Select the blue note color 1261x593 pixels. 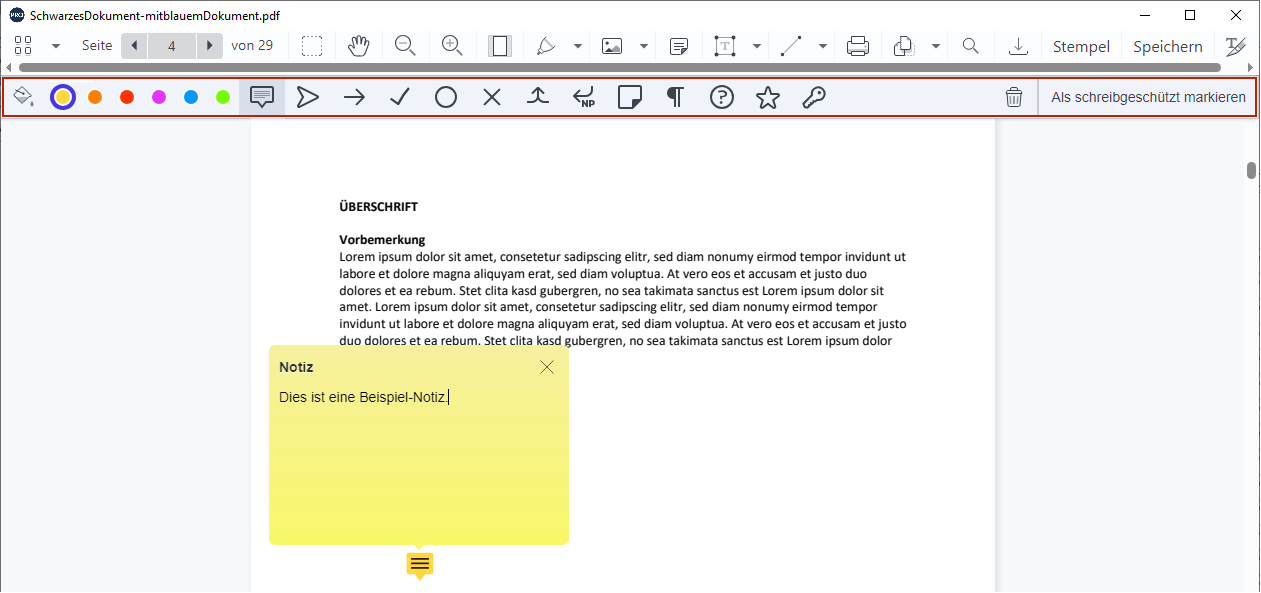pyautogui.click(x=191, y=97)
